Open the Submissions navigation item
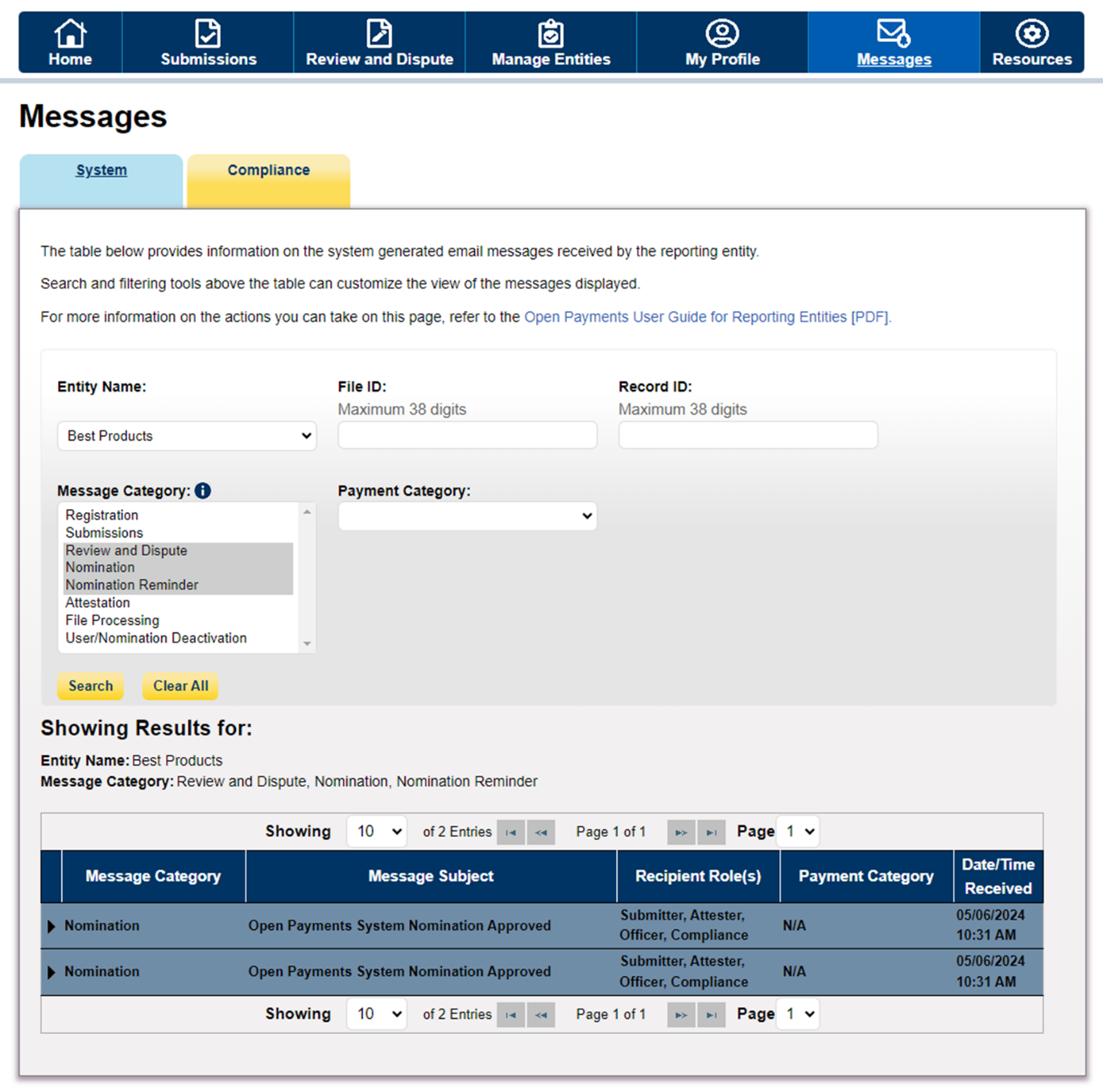 pyautogui.click(x=208, y=43)
